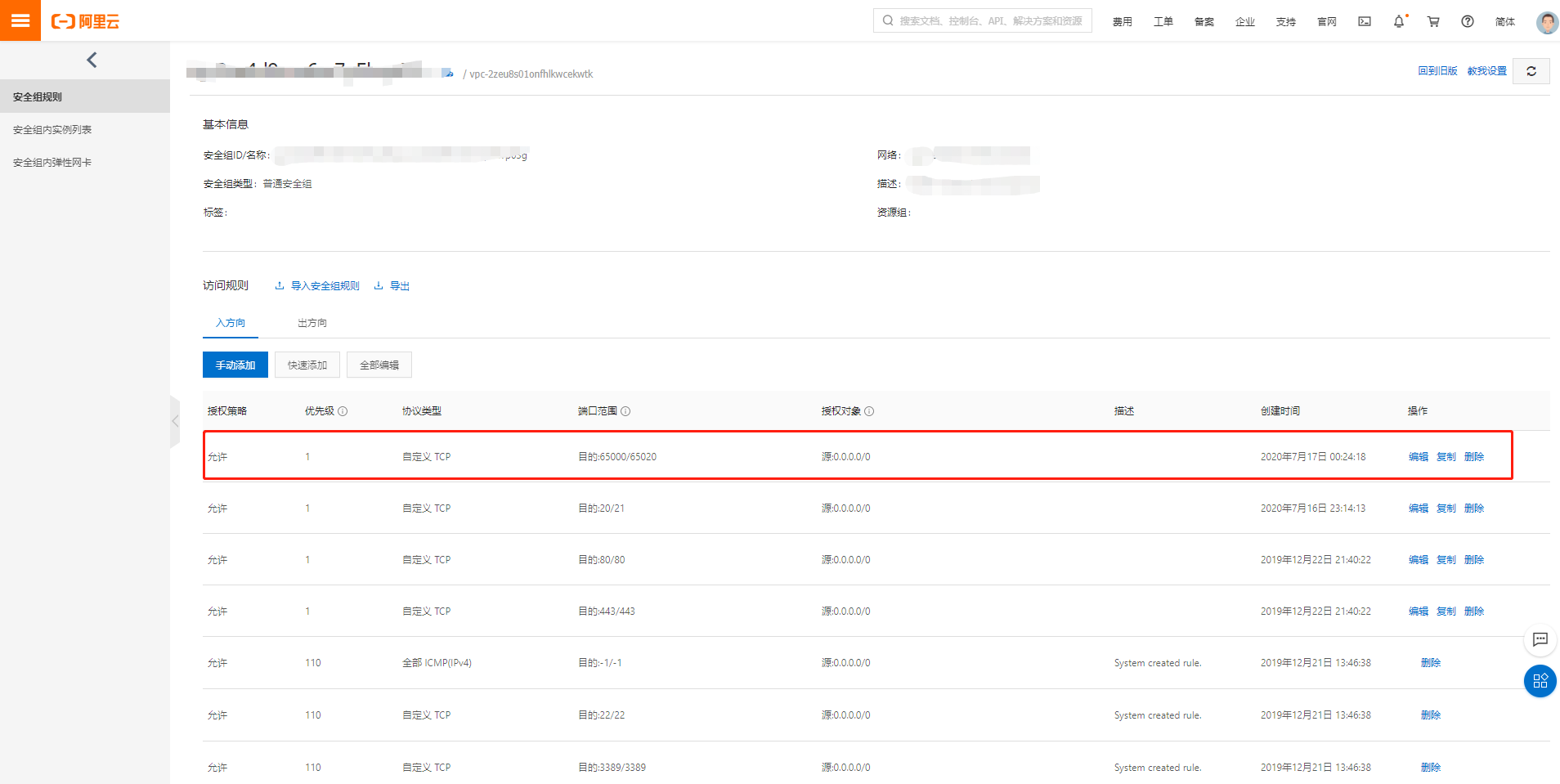Open the user avatar profile picture
Image resolution: width=1560 pixels, height=784 pixels.
[1546, 21]
